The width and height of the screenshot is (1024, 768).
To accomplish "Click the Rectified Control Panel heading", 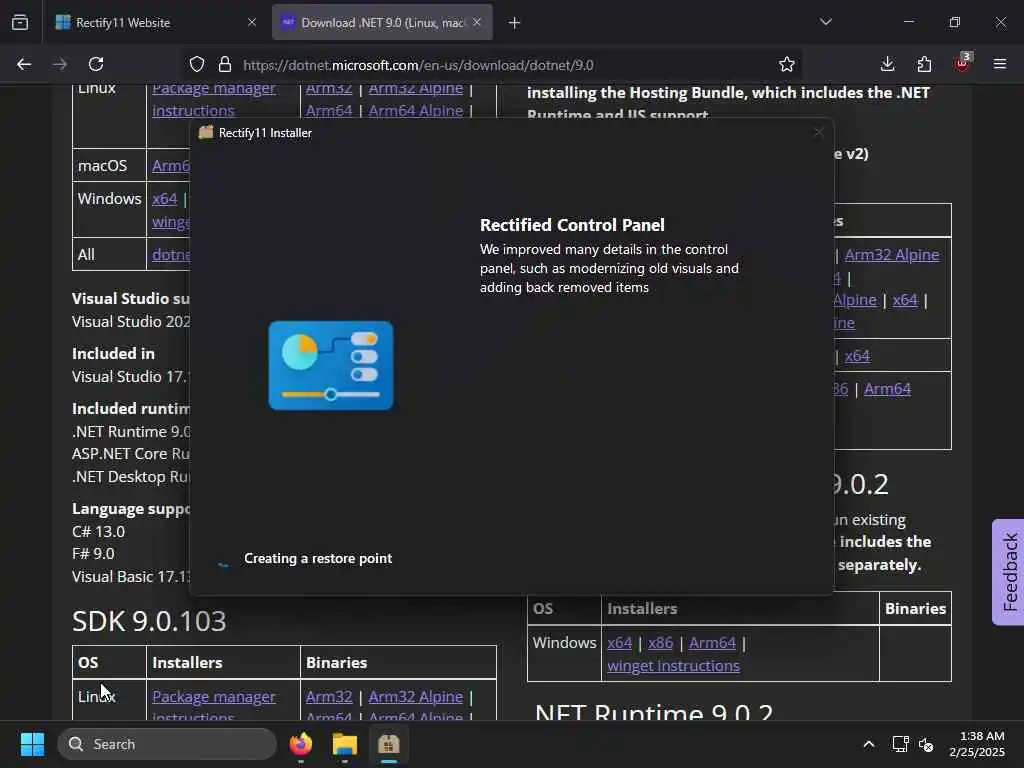I will (572, 225).
